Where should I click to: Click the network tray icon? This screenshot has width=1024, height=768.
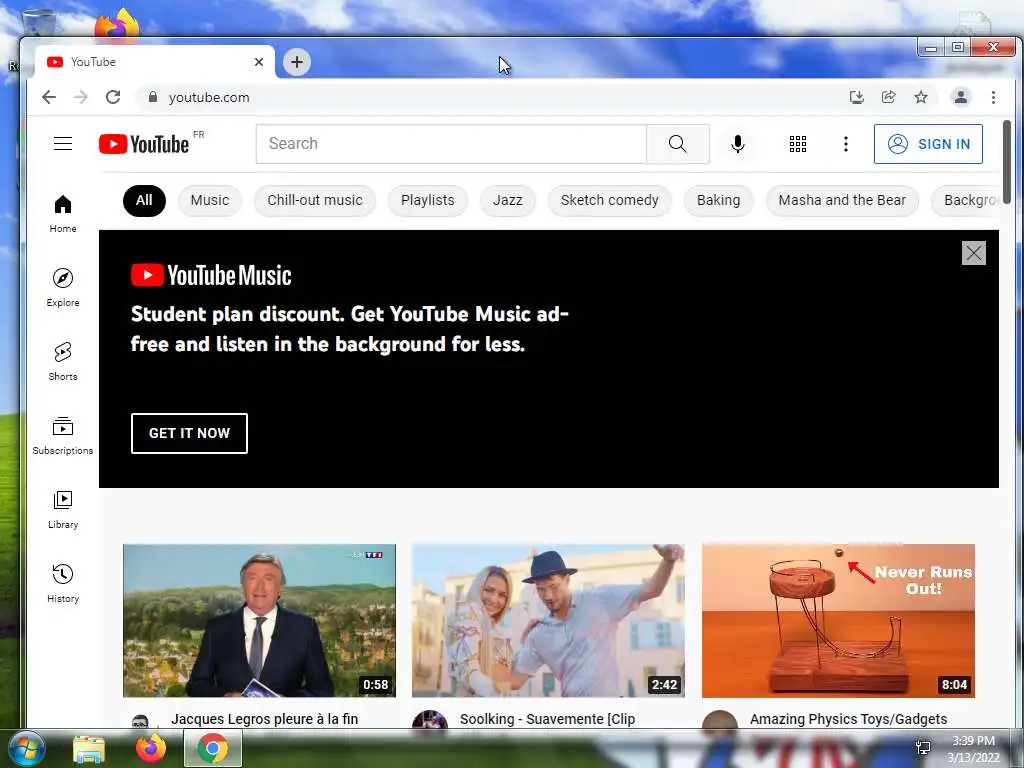[x=923, y=748]
